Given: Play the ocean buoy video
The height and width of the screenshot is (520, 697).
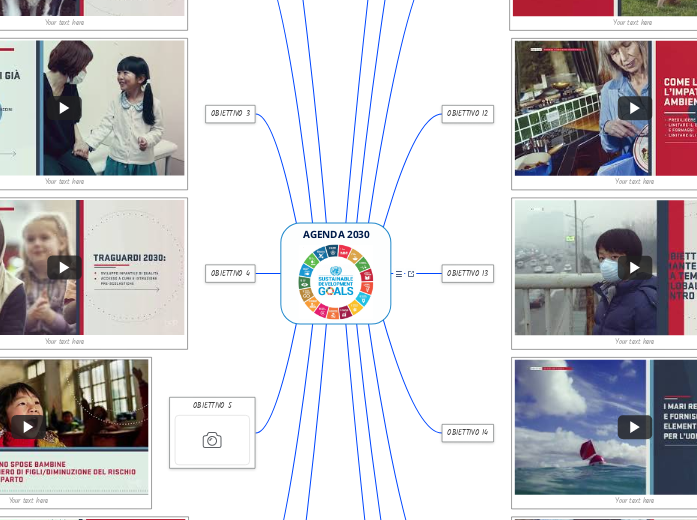Looking at the screenshot, I should pos(634,427).
